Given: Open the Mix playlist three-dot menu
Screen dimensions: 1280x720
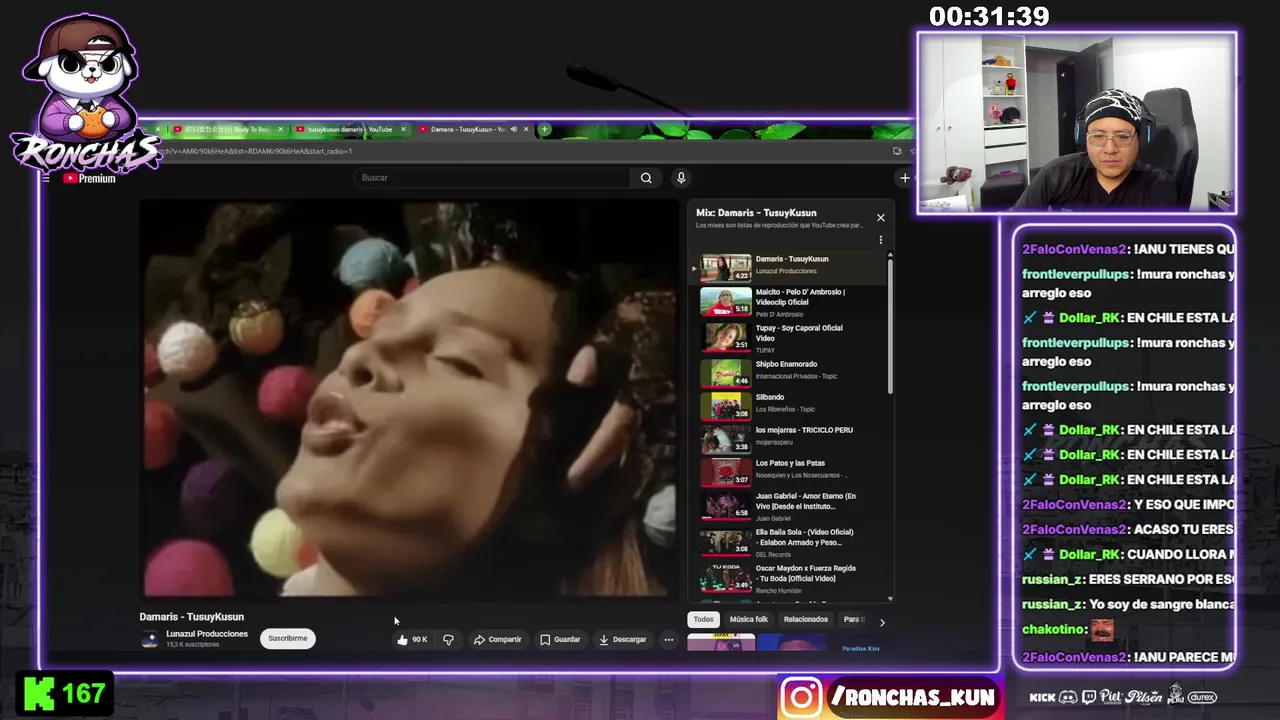Looking at the screenshot, I should tap(880, 240).
